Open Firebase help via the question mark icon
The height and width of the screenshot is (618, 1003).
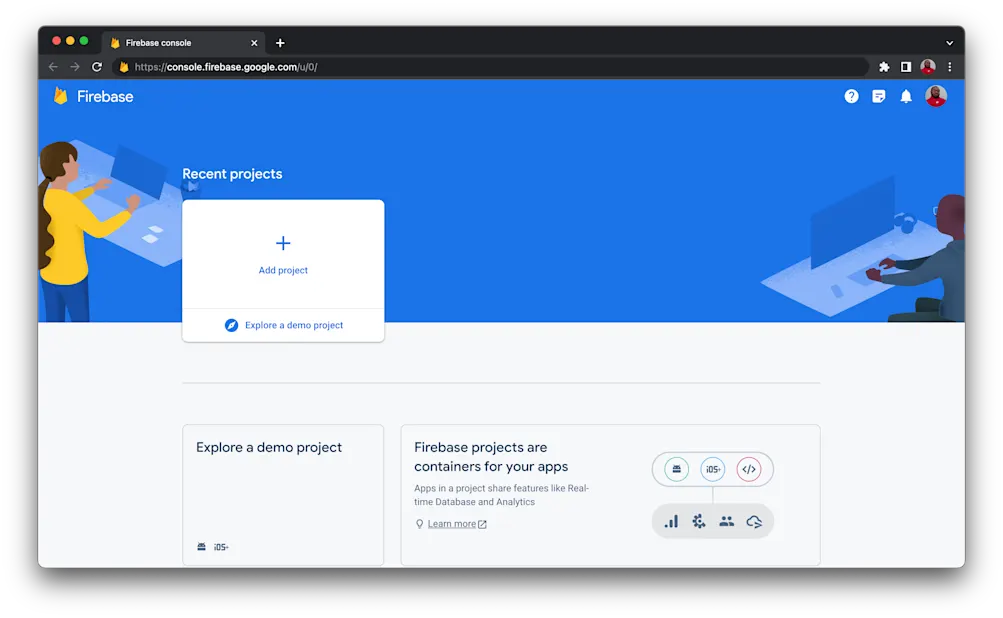pos(851,96)
